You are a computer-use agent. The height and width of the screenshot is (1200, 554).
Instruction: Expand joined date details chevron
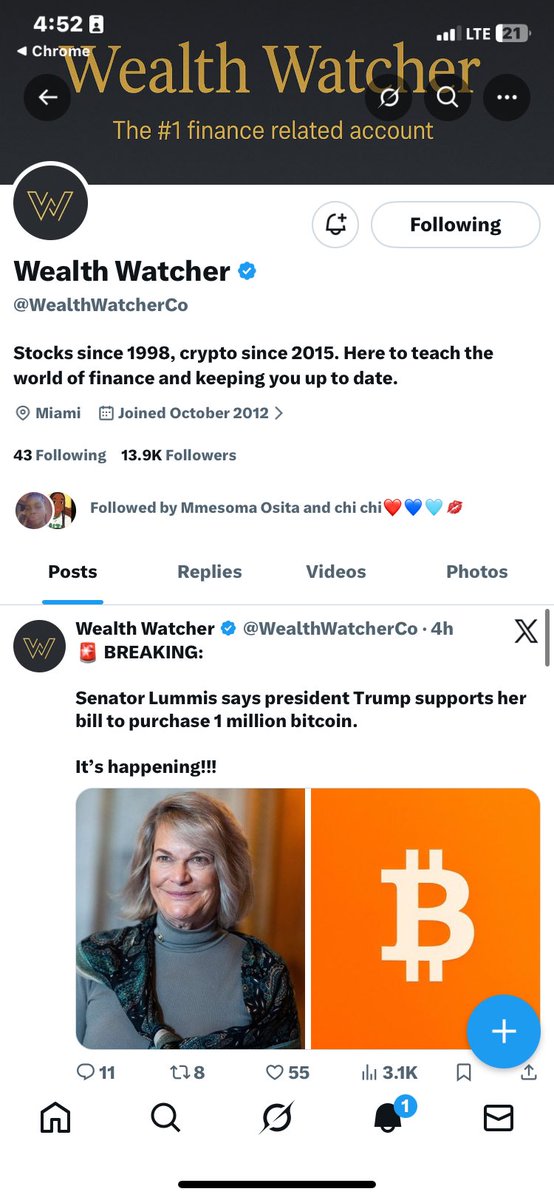279,413
